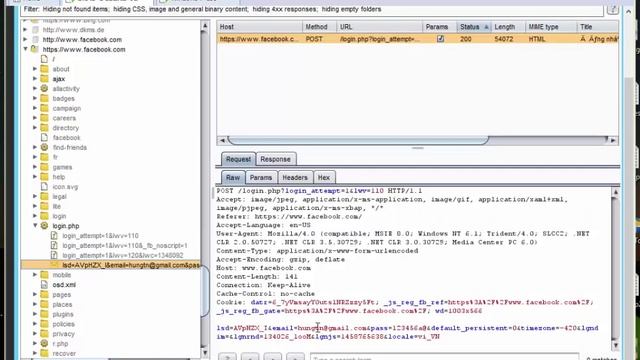Expand the campaign folder
Image resolution: width=640 pixels, height=360 pixels.
36,108
